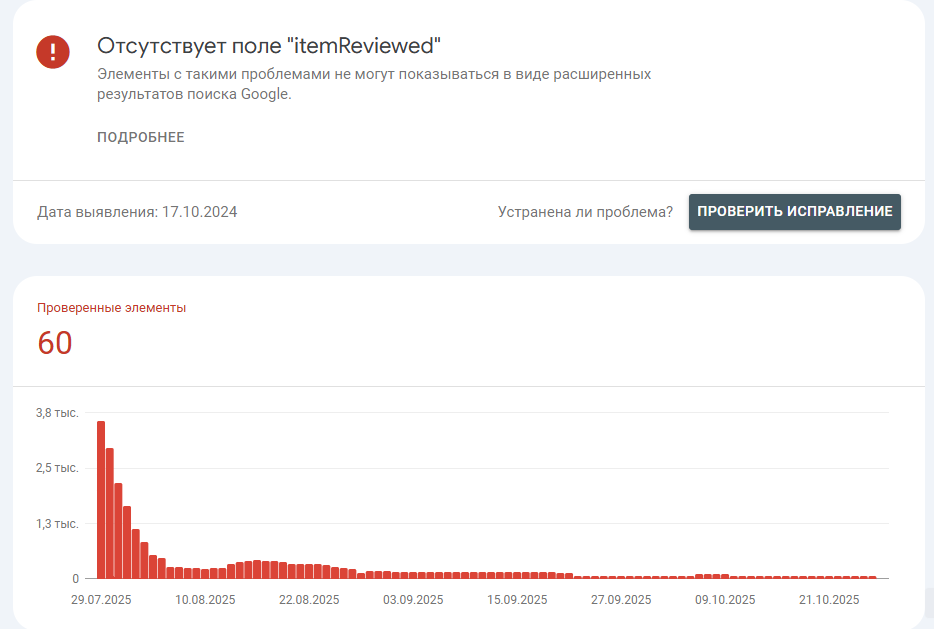Click the red count value 60
934x629 pixels.
pyautogui.click(x=55, y=343)
